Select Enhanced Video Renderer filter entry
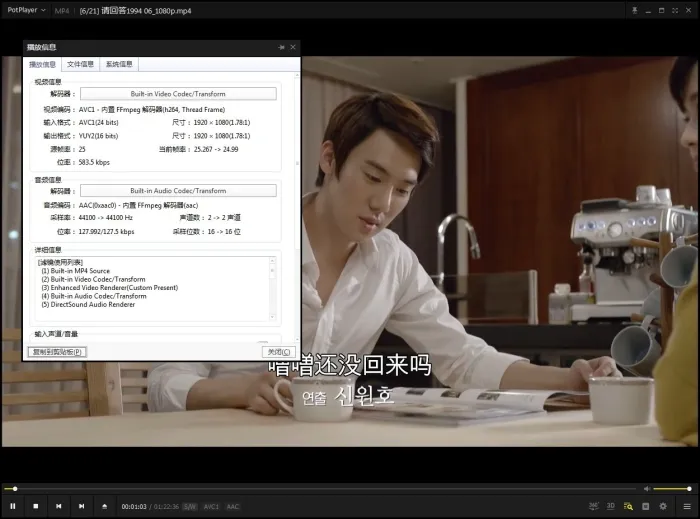 point(109,288)
